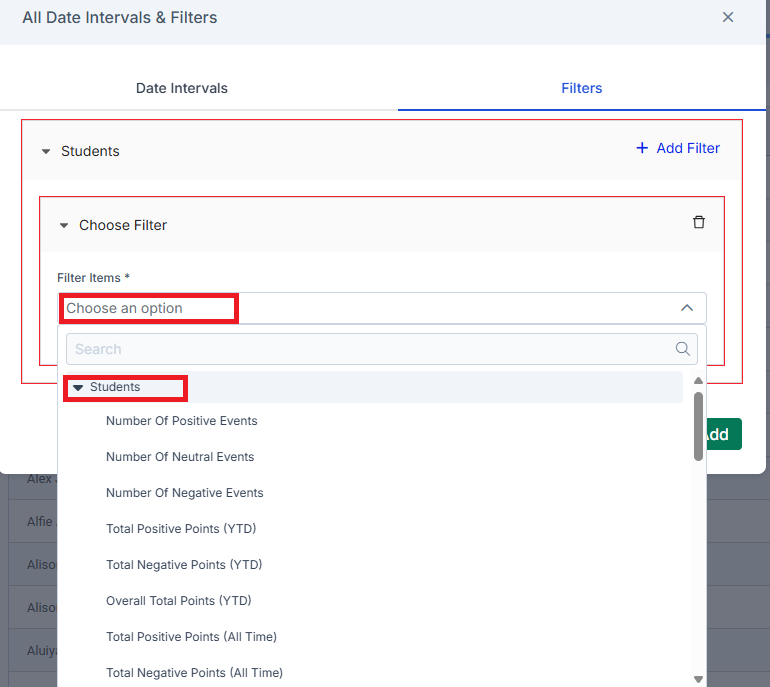
Task: Switch to the Date Intervals tab
Action: (x=182, y=88)
